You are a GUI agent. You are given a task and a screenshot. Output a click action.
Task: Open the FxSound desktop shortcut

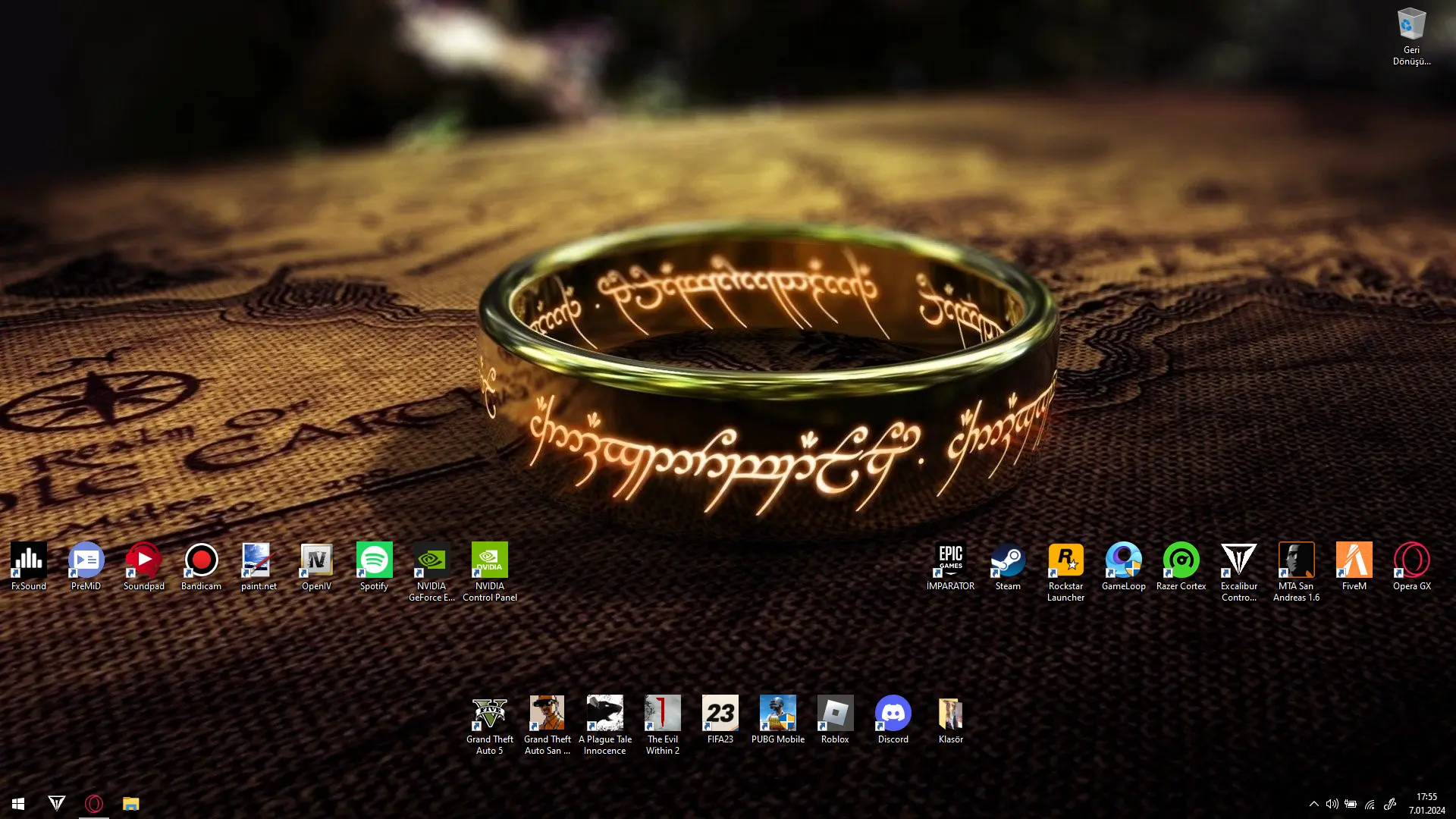tap(29, 566)
